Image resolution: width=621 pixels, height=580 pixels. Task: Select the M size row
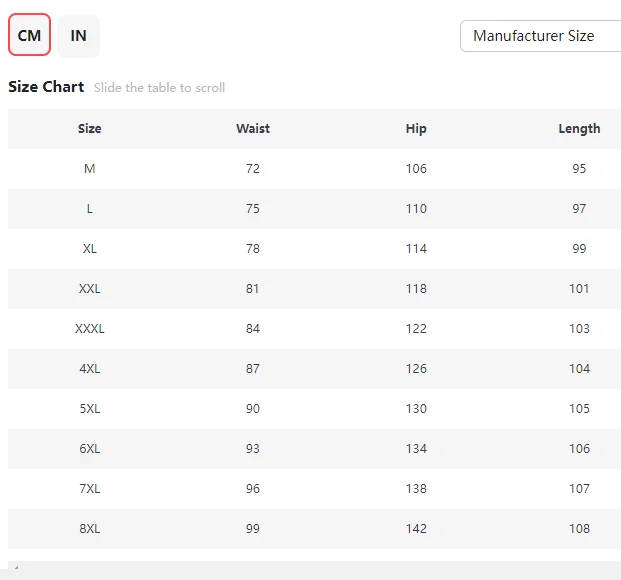click(314, 169)
